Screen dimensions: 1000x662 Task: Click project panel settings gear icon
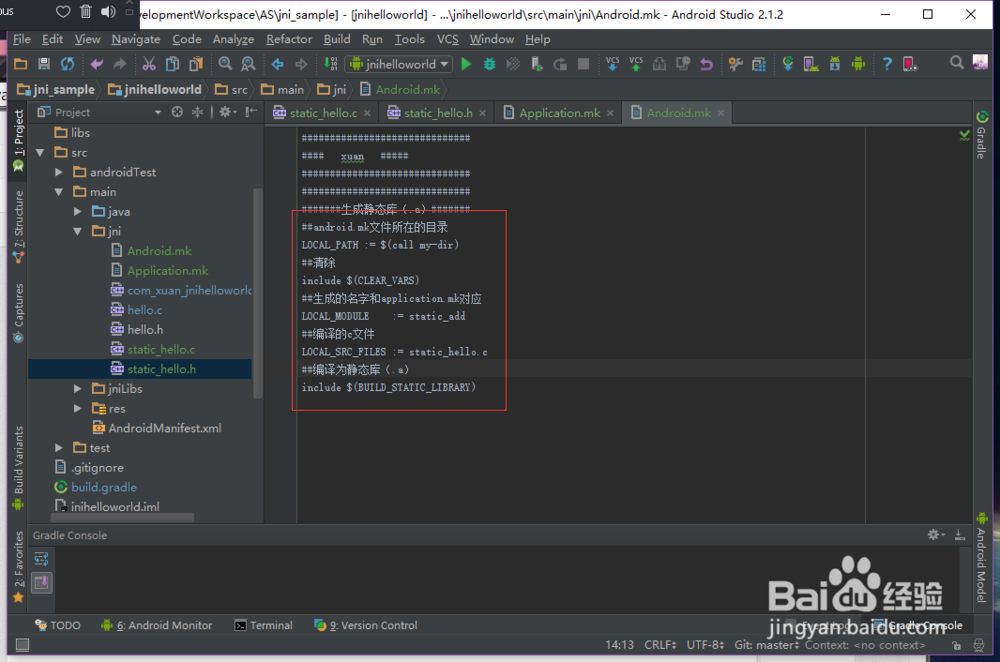(226, 112)
